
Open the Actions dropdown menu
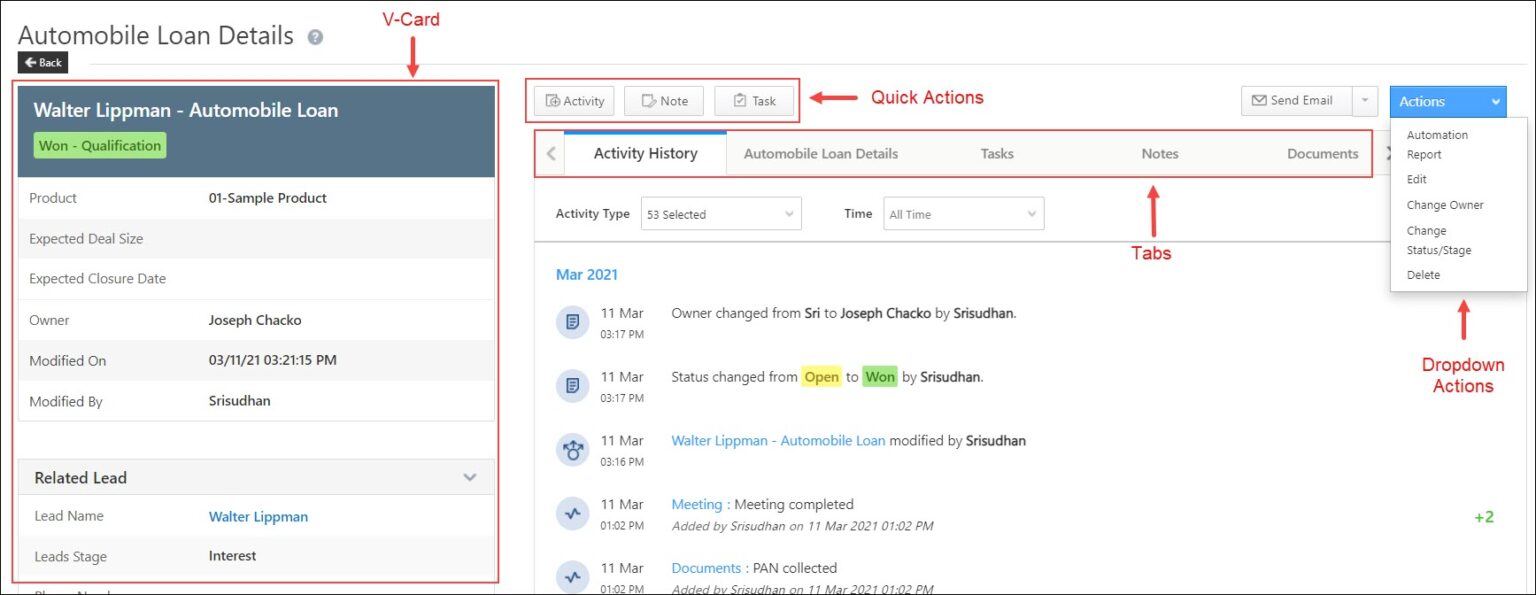[1447, 100]
